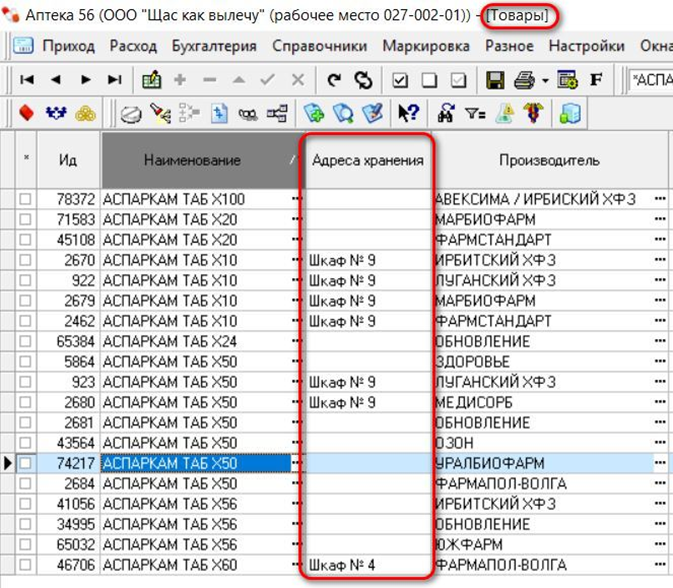The image size is (673, 588).
Task: Mark the checkbox for row 41056
Action: click(25, 504)
